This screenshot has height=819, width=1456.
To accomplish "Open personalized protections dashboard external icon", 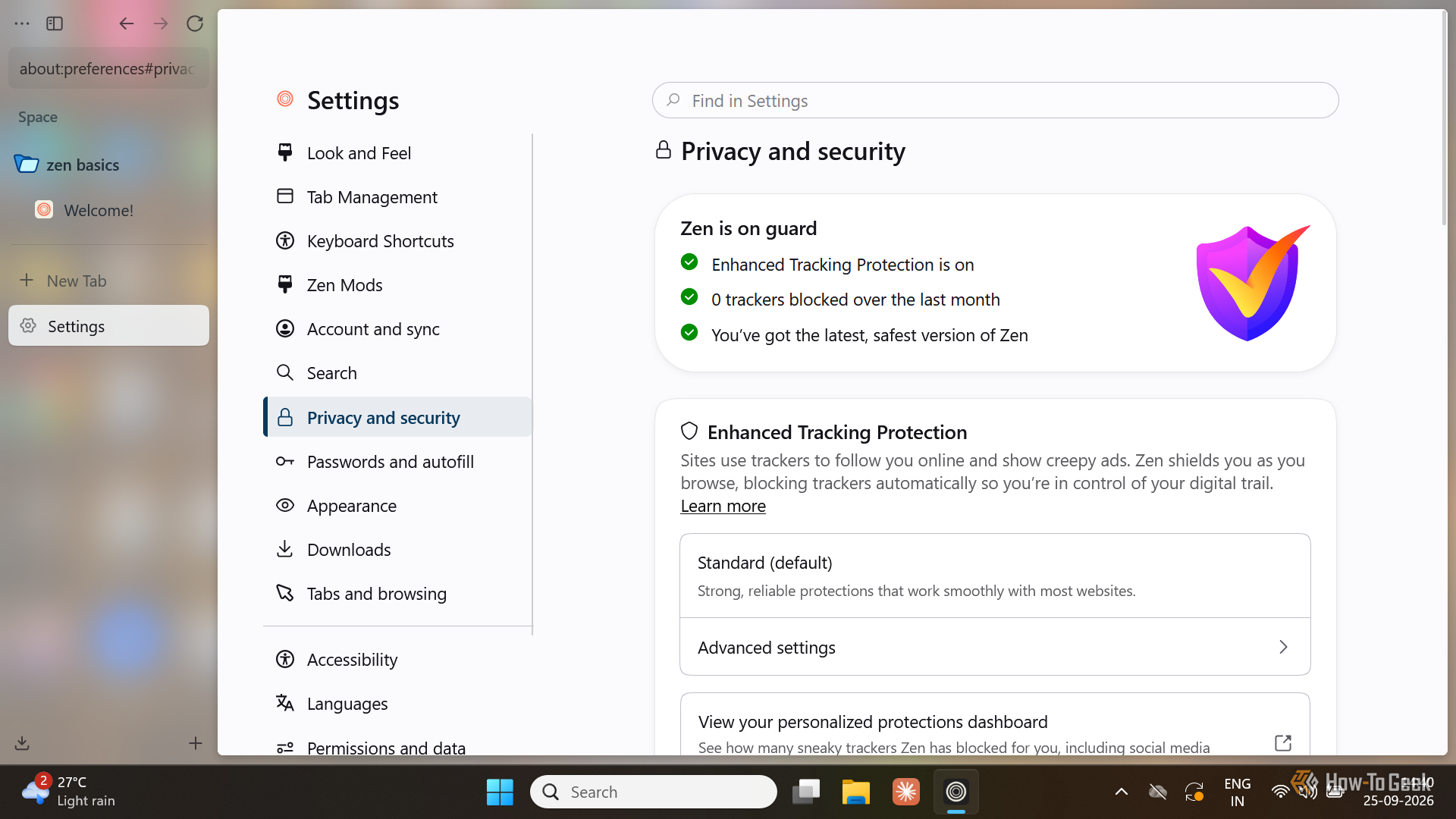I will pyautogui.click(x=1283, y=743).
